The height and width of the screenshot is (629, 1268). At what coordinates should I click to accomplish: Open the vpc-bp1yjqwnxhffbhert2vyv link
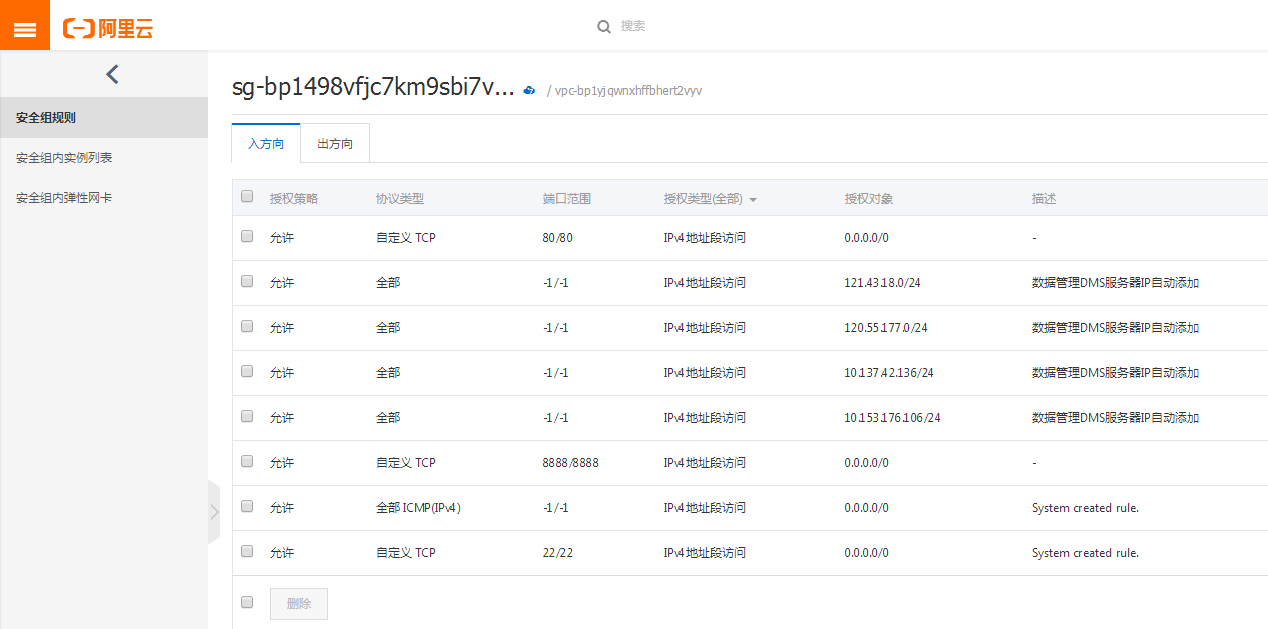(628, 91)
